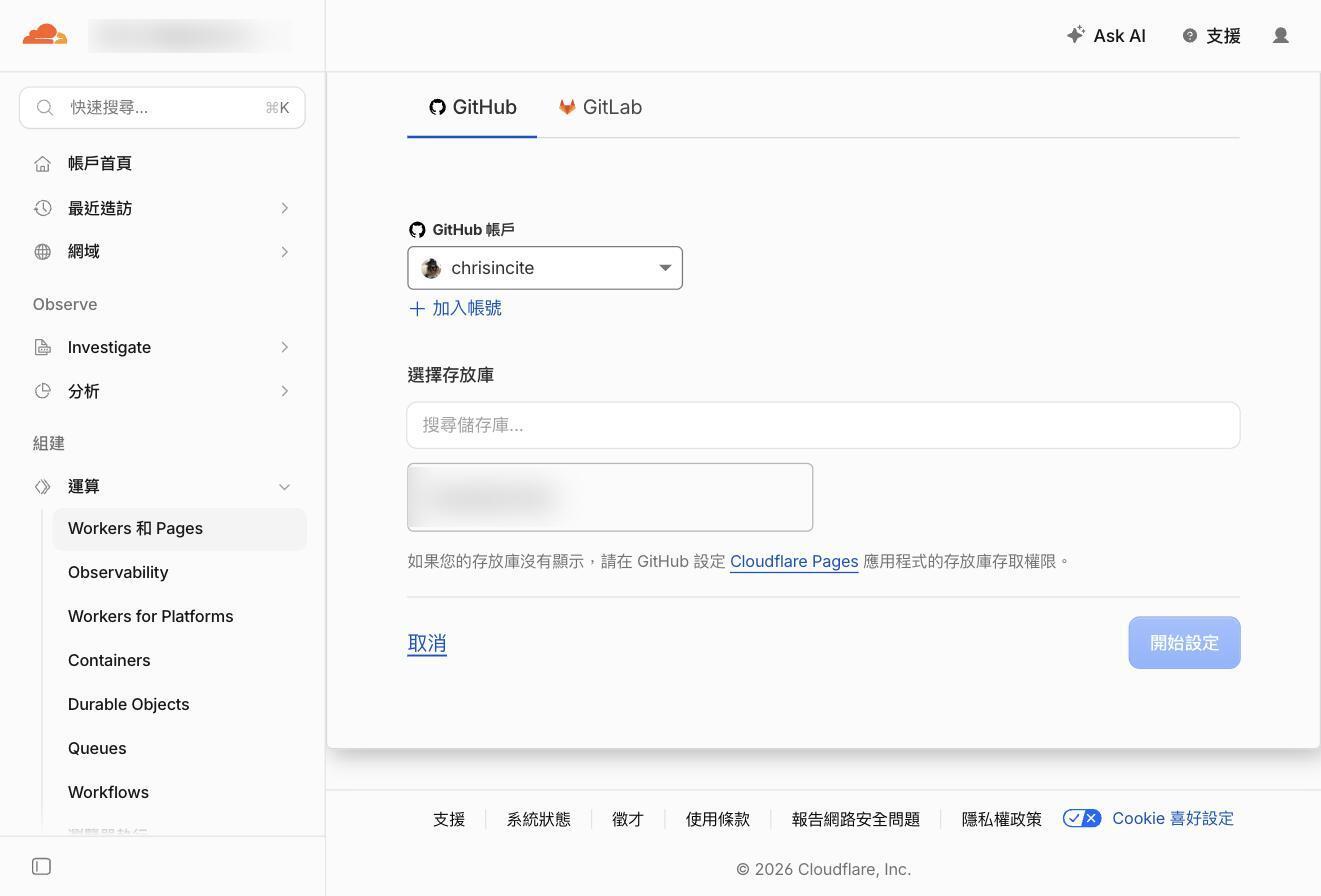
Task: Toggle the Cookie 喜好設定 switch icon
Action: point(1081,818)
